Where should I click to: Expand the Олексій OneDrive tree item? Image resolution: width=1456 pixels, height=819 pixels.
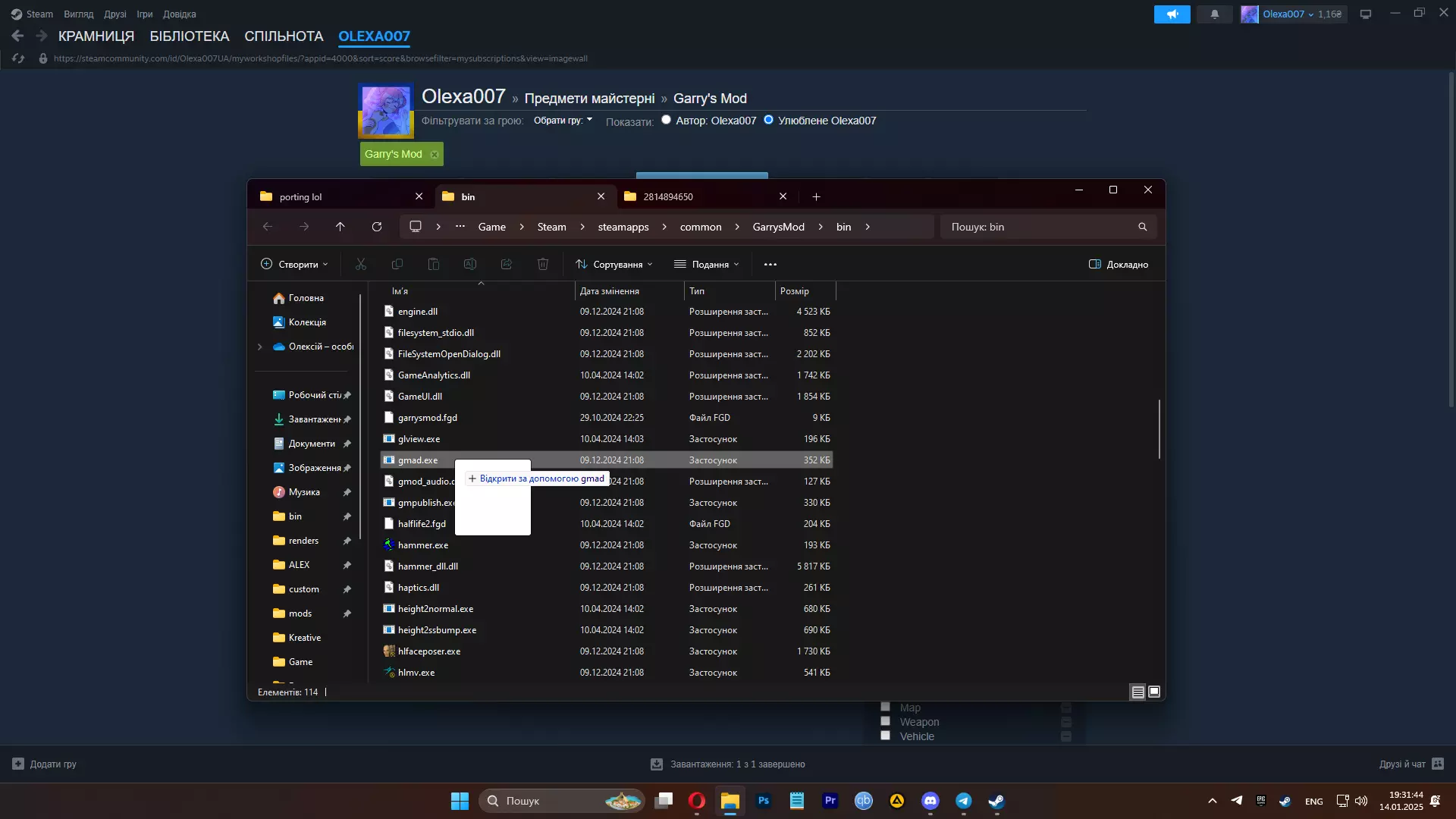260,347
